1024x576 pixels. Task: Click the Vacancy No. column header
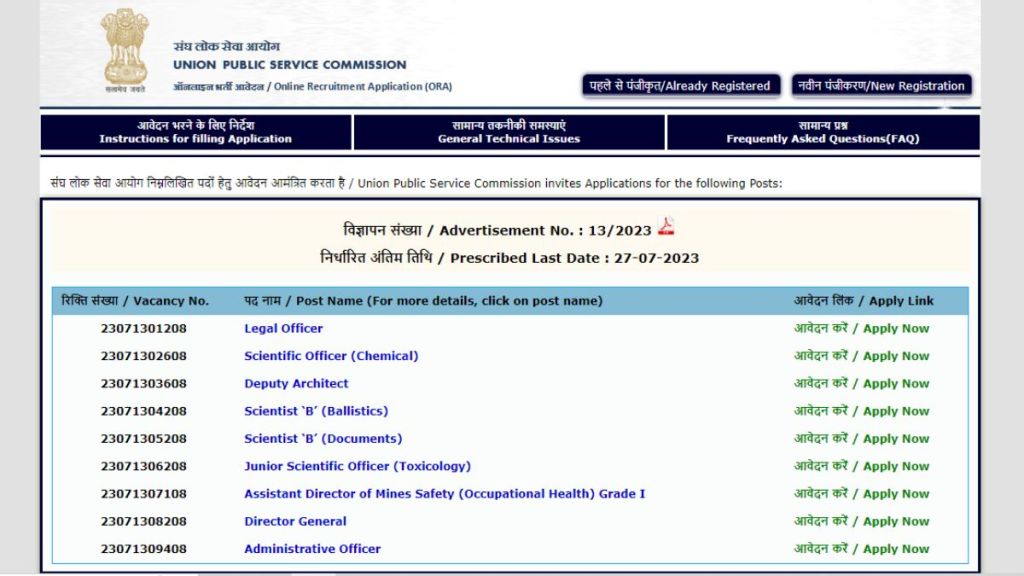click(135, 300)
